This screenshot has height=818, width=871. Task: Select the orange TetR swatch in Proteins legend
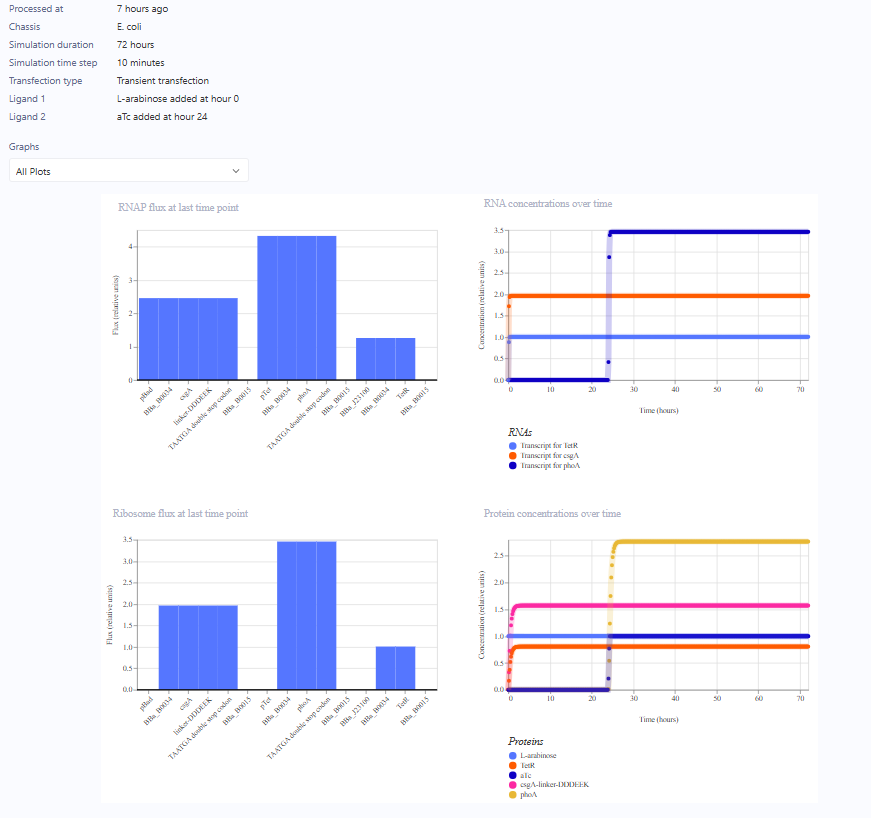point(513,766)
